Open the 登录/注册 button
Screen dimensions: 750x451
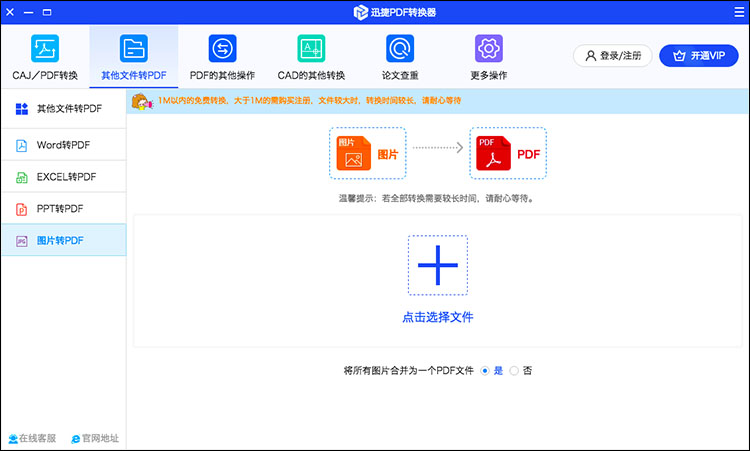tap(613, 56)
